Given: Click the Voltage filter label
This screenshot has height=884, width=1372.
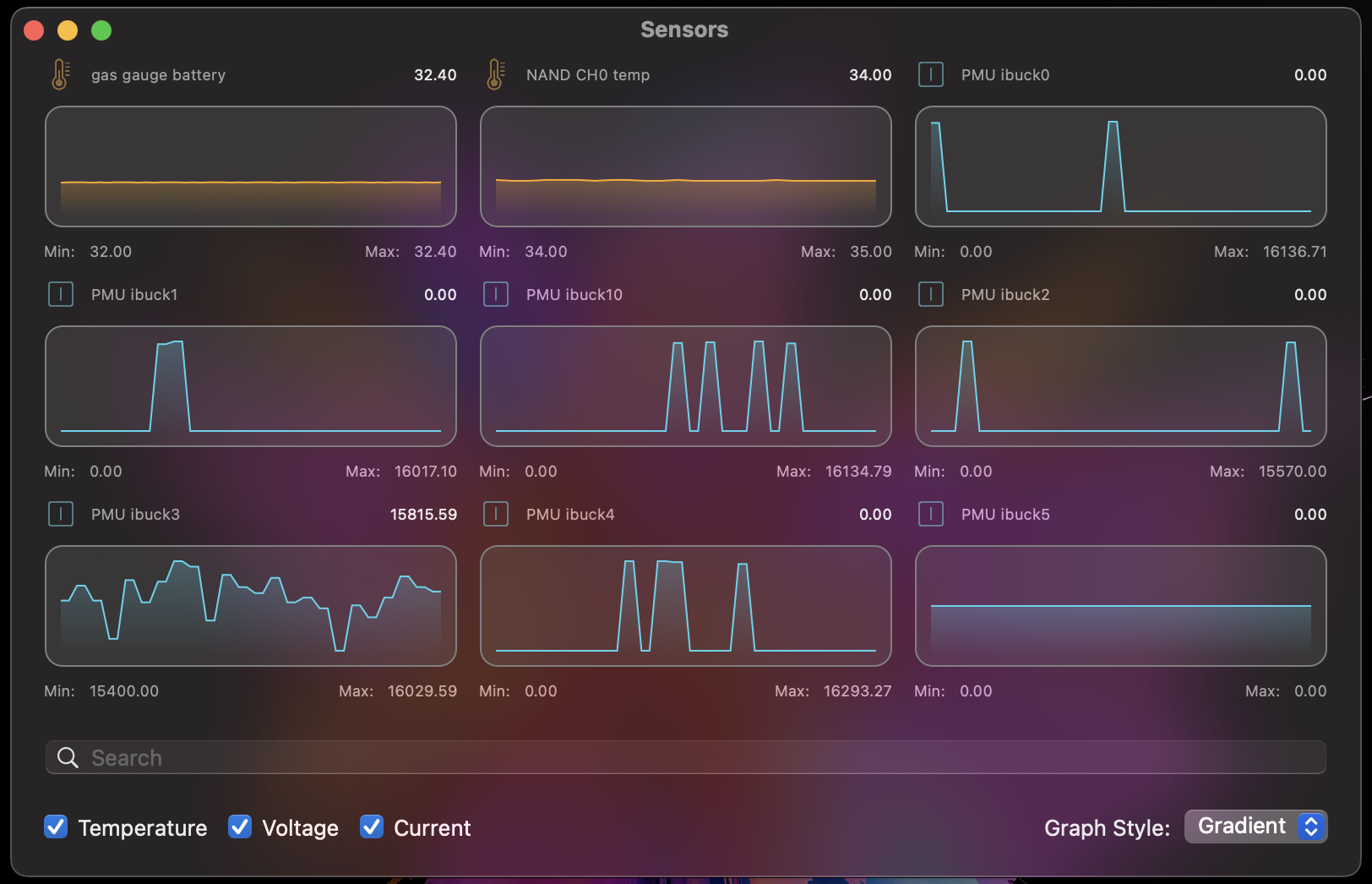Looking at the screenshot, I should tap(300, 828).
